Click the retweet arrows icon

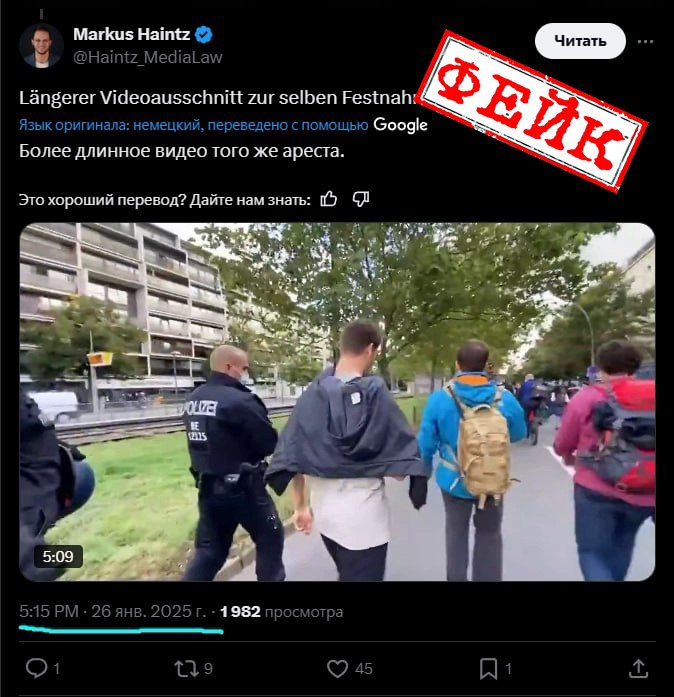[186, 669]
